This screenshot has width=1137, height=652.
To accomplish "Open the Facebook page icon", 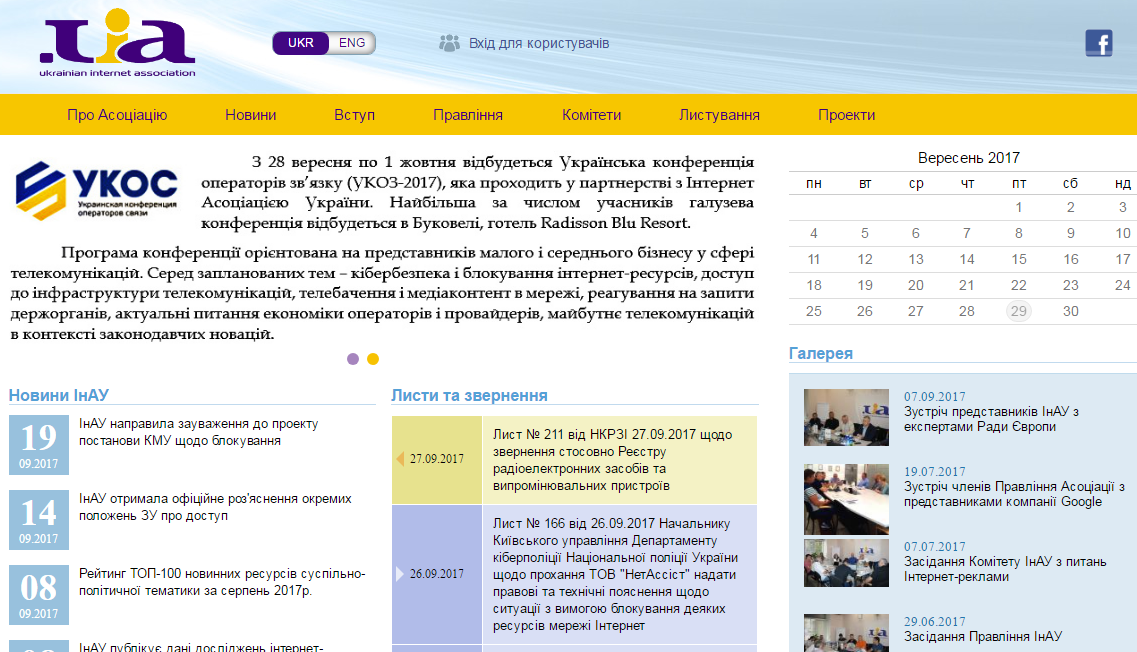I will pyautogui.click(x=1099, y=44).
